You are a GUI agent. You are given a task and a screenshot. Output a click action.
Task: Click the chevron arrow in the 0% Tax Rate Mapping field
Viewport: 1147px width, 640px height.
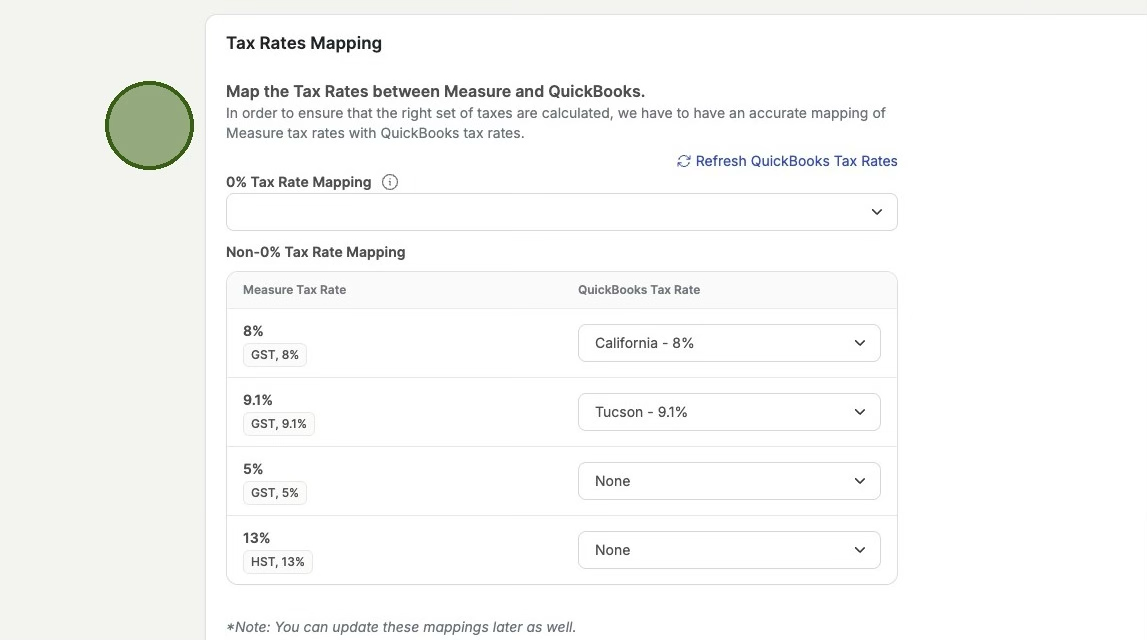876,212
